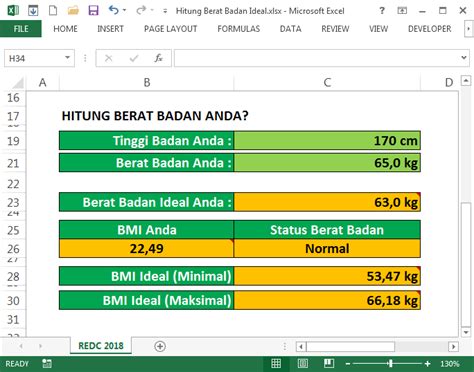Select Normal view icon in status bar
Viewport: 474px width, 372px height.
coord(276,363)
